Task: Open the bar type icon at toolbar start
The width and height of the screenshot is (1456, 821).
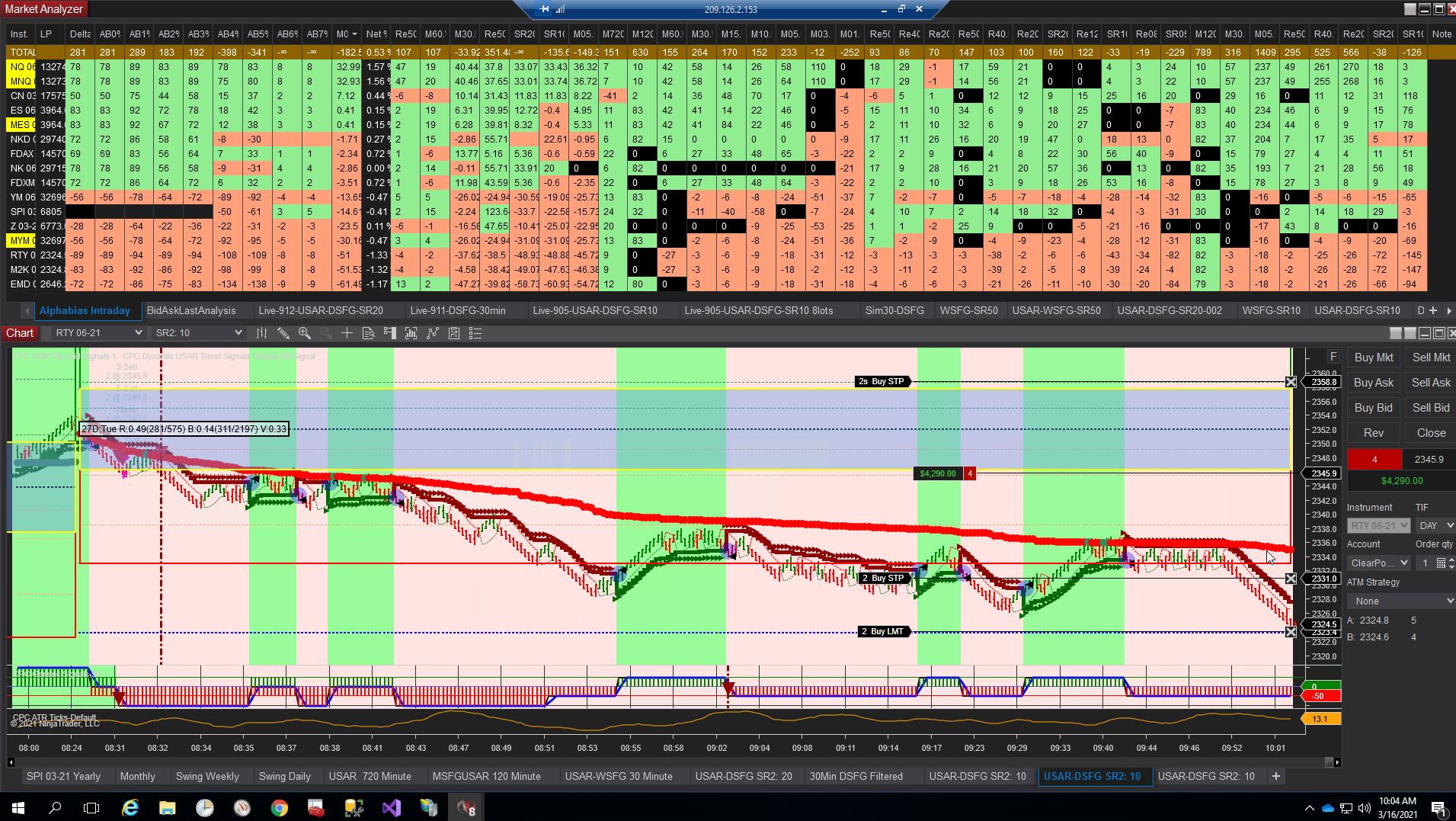Action: 261,333
